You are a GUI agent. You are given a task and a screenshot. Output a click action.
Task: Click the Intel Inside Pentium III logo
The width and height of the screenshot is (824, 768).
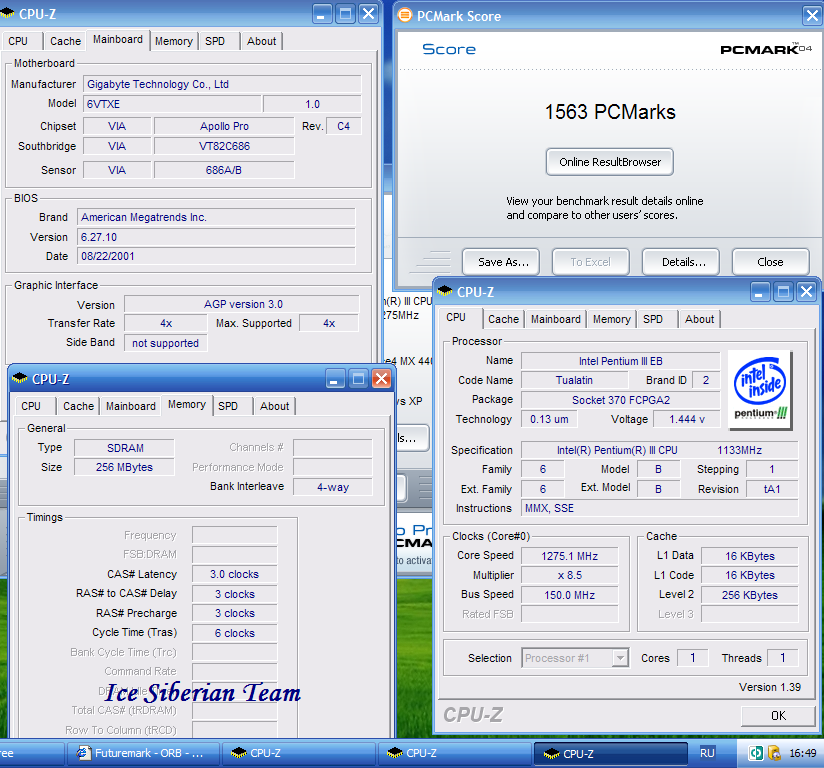pyautogui.click(x=760, y=390)
